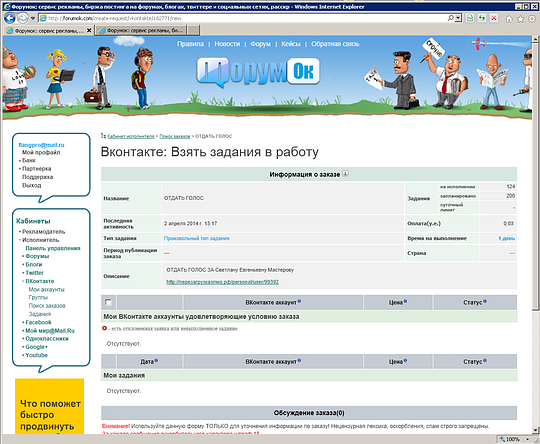
Task: Click hint dot by Статус in top table
Action: coord(485,301)
